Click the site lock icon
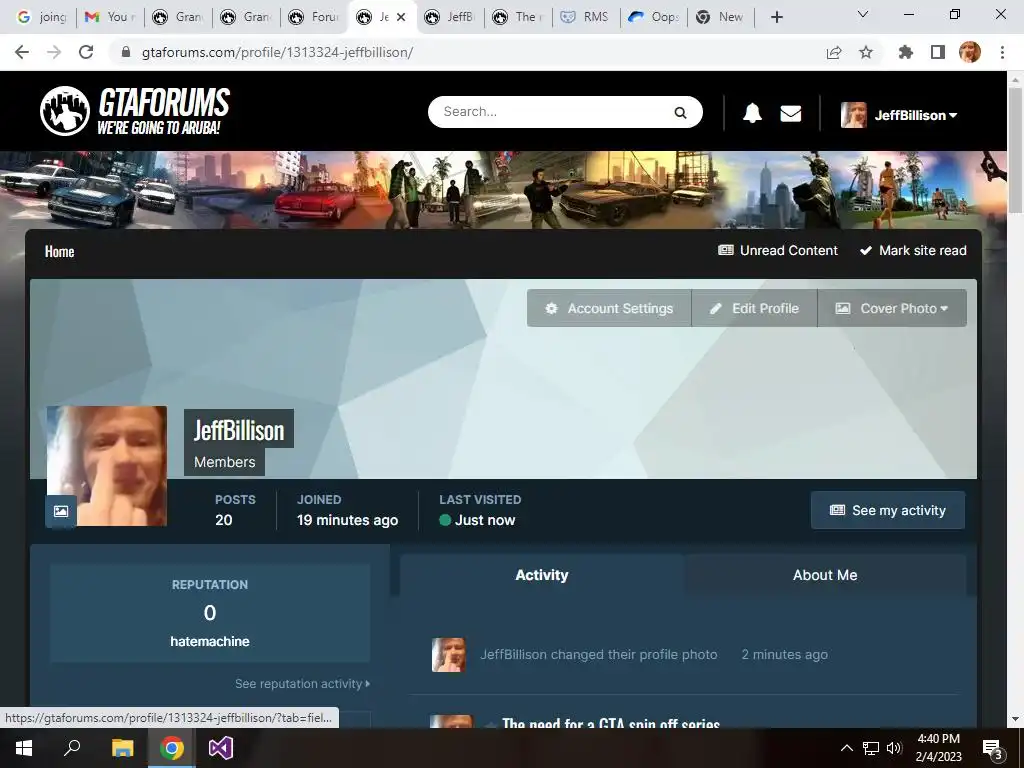This screenshot has width=1024, height=768. click(126, 52)
